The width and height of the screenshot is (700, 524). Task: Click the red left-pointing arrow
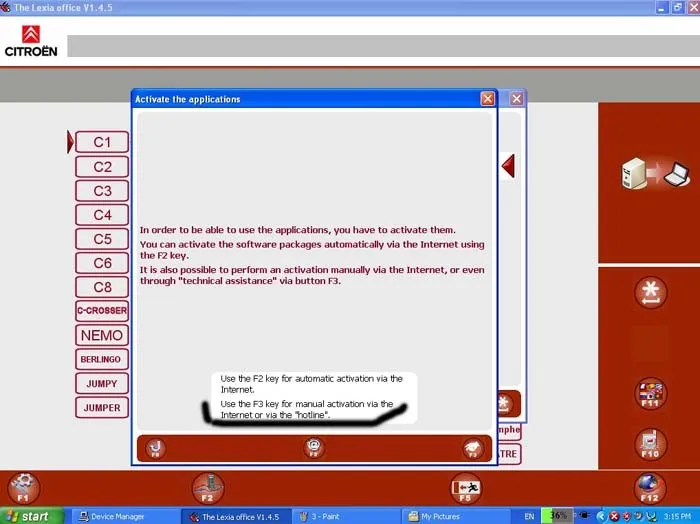[x=508, y=166]
